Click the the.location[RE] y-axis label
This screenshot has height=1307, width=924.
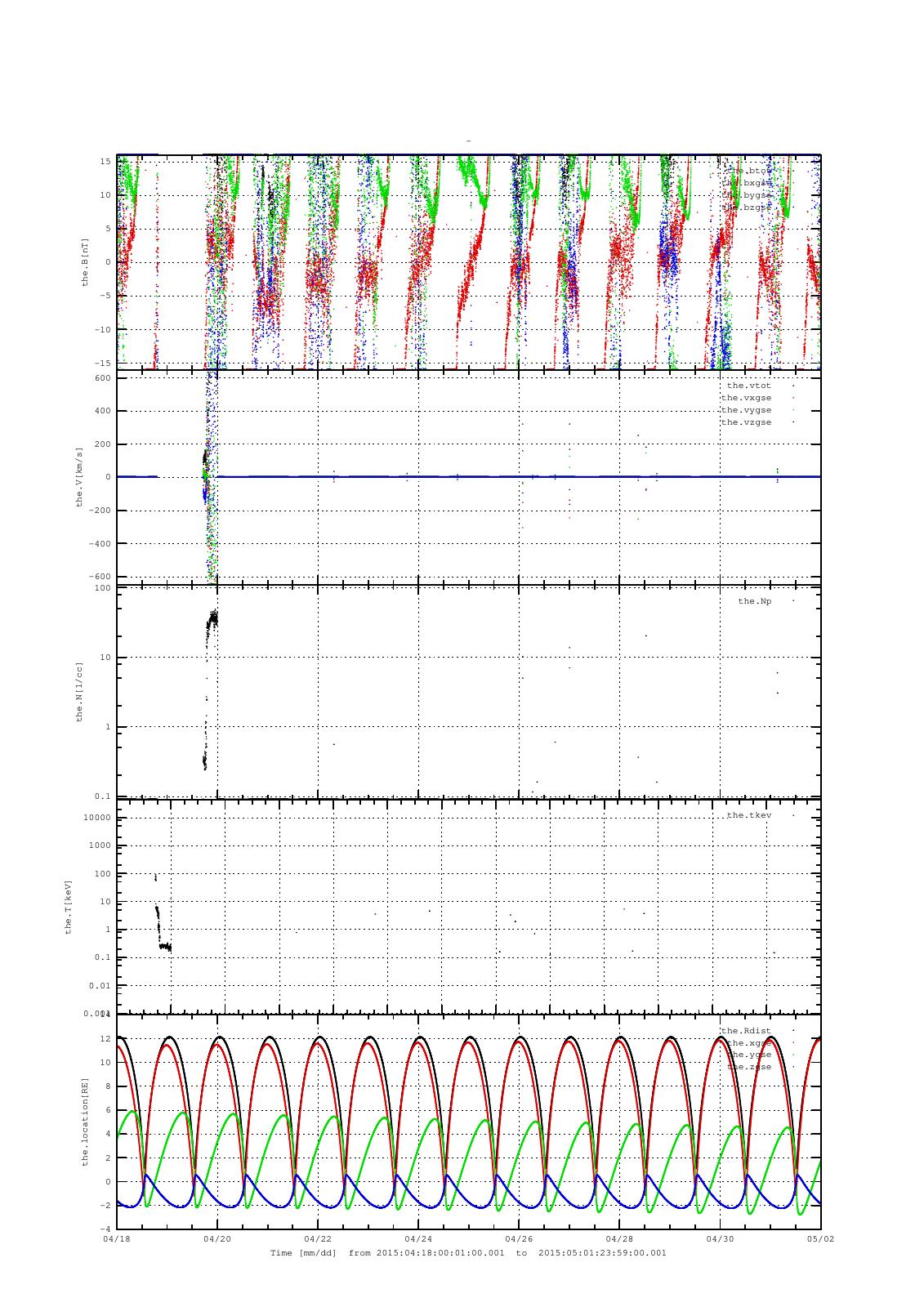pyautogui.click(x=84, y=1121)
